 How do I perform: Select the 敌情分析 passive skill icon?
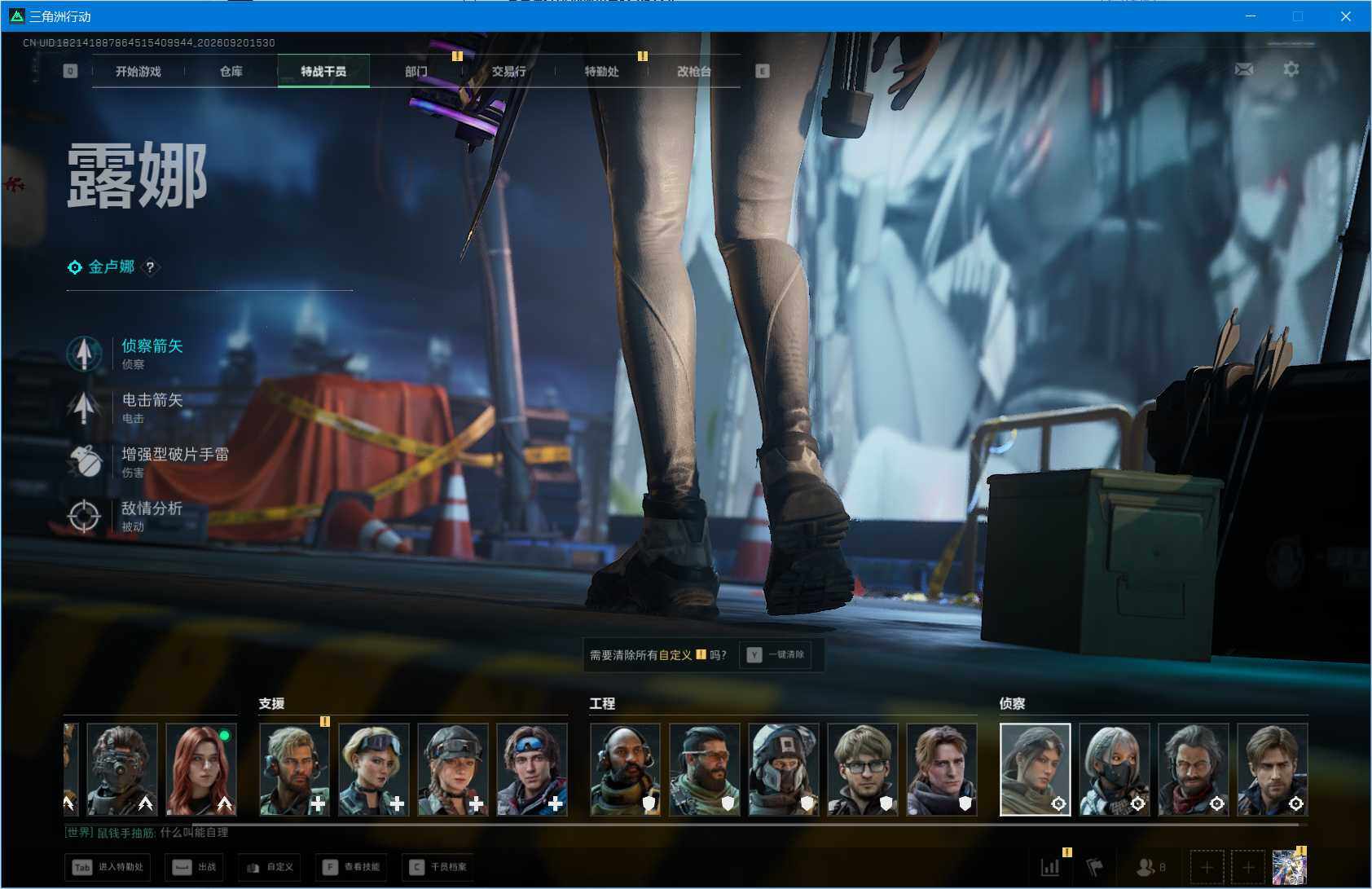tap(84, 516)
